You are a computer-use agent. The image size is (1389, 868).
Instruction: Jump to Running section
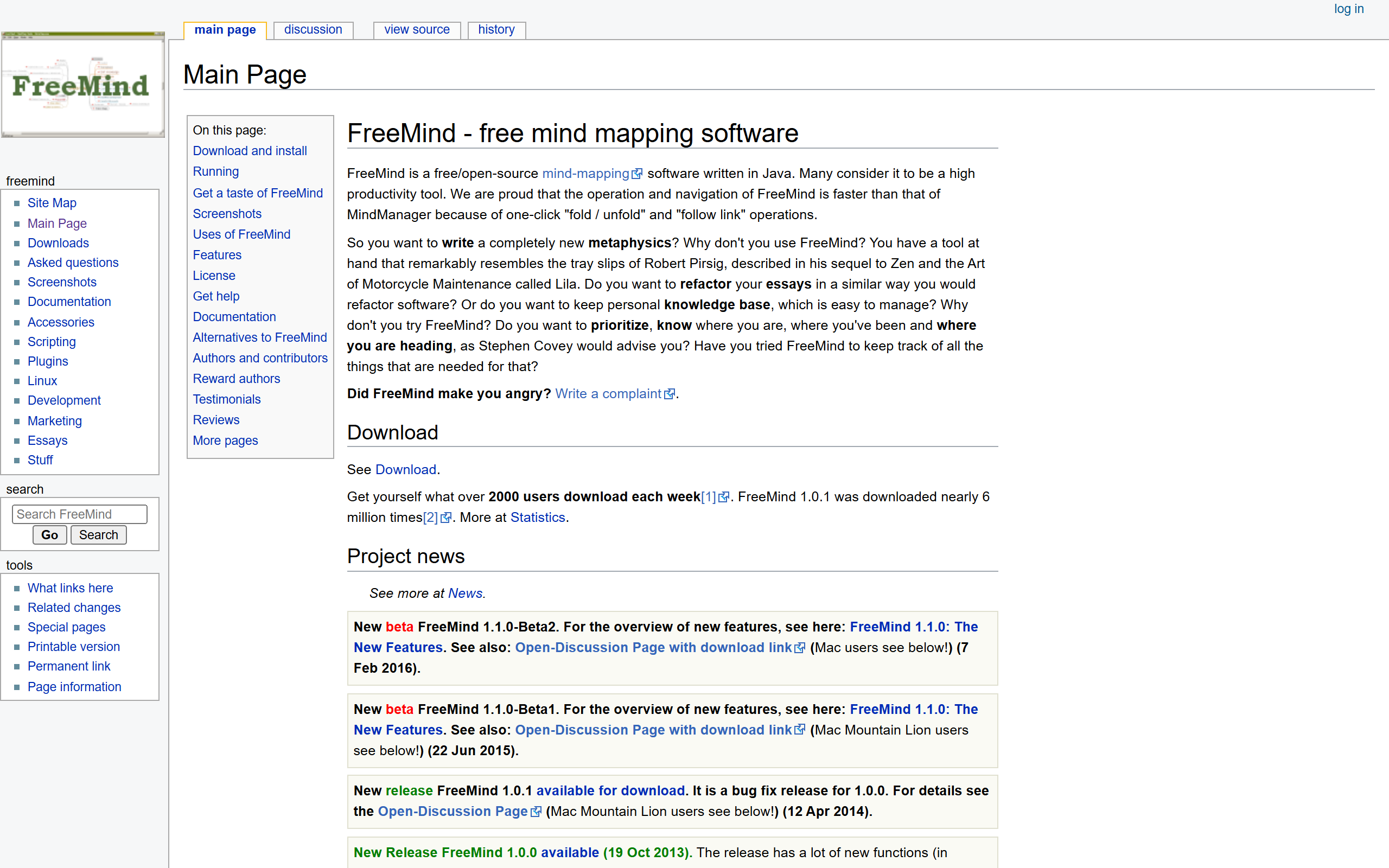[216, 171]
